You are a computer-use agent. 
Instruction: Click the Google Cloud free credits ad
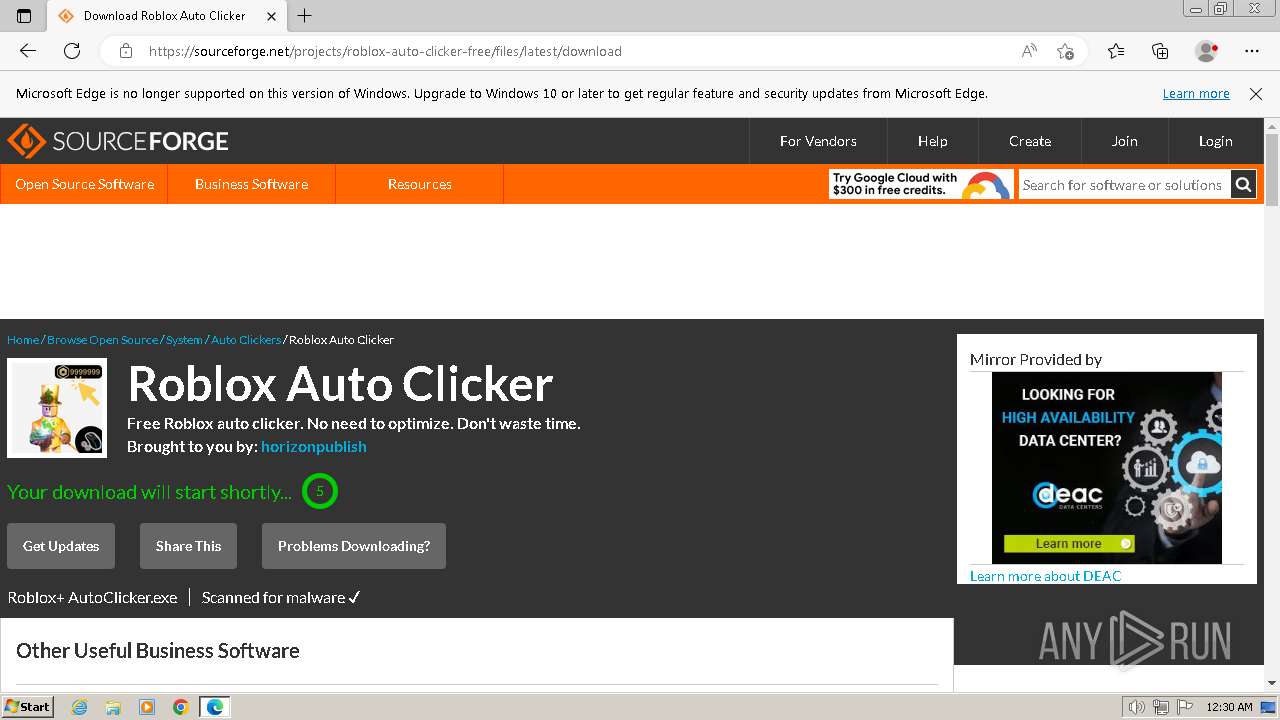click(x=921, y=184)
